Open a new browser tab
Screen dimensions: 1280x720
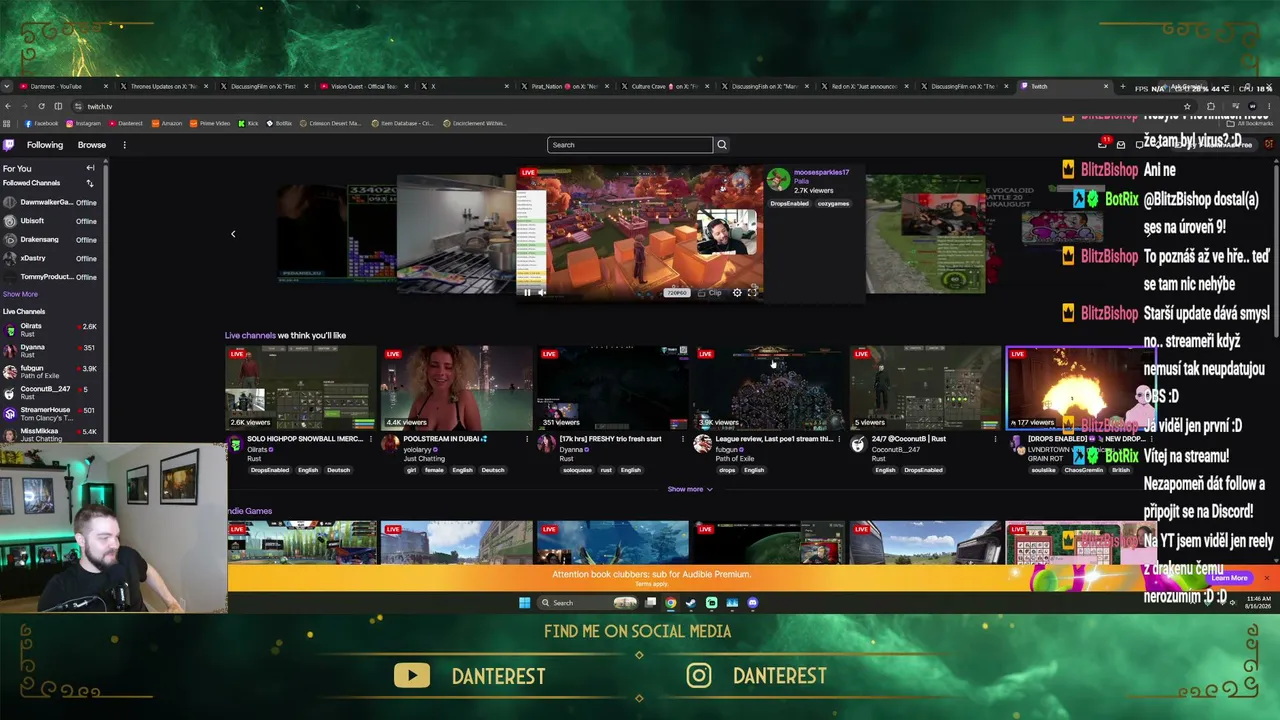click(x=1122, y=86)
